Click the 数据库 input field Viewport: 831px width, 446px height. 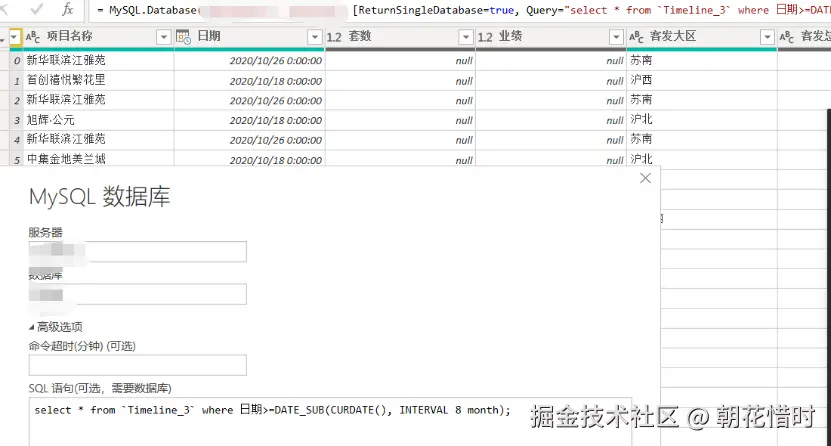pos(138,294)
